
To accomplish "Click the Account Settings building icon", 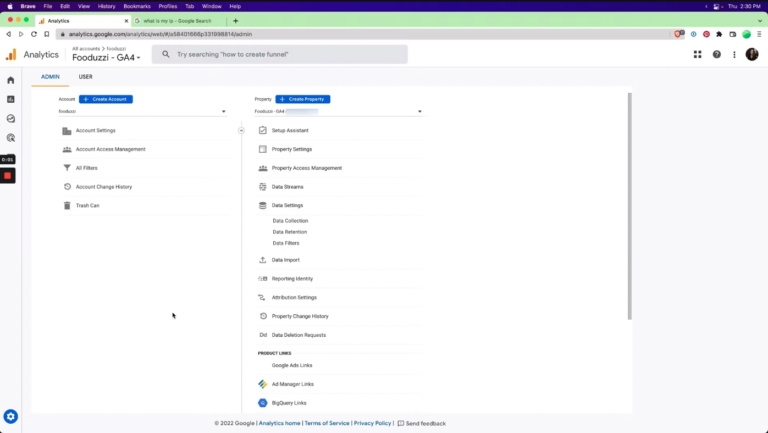I will tap(67, 131).
